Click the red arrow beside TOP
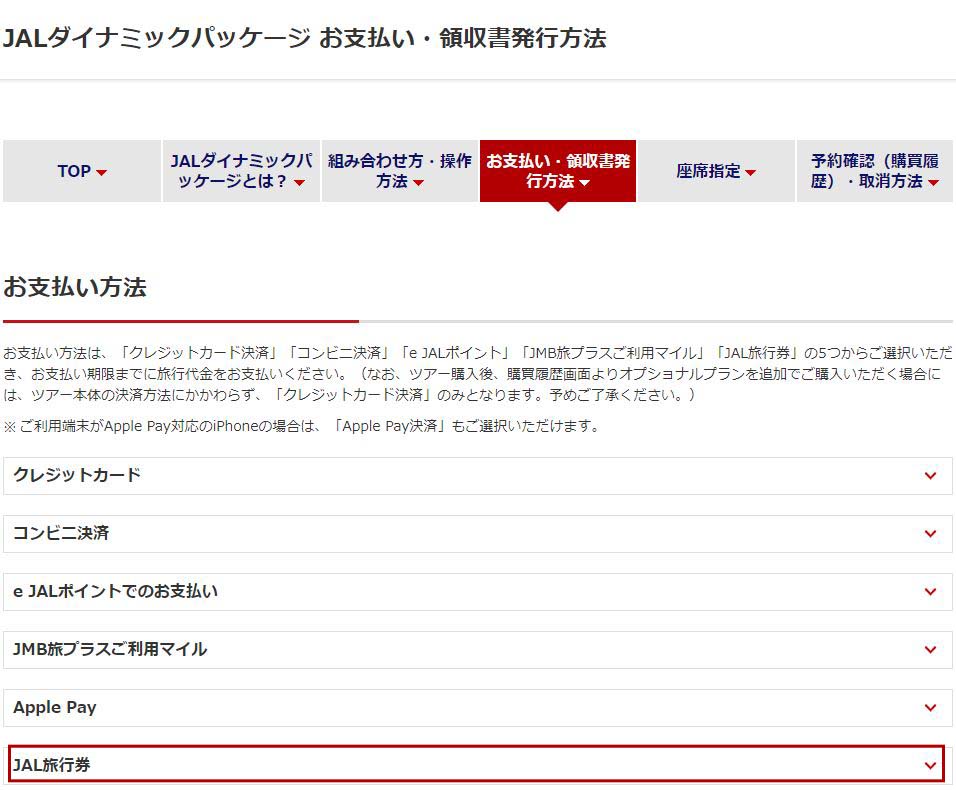956x790 pixels. 101,173
